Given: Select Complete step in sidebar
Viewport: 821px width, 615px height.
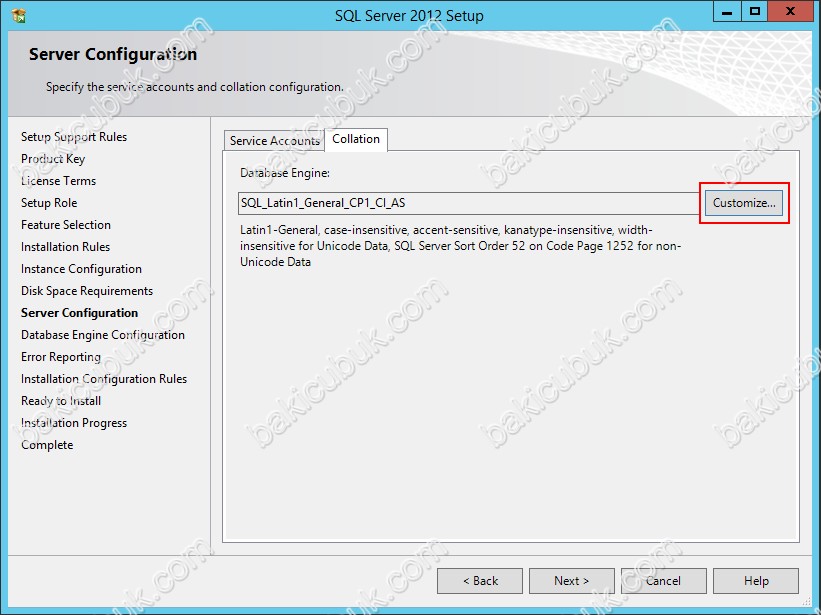Looking at the screenshot, I should pyautogui.click(x=47, y=445).
